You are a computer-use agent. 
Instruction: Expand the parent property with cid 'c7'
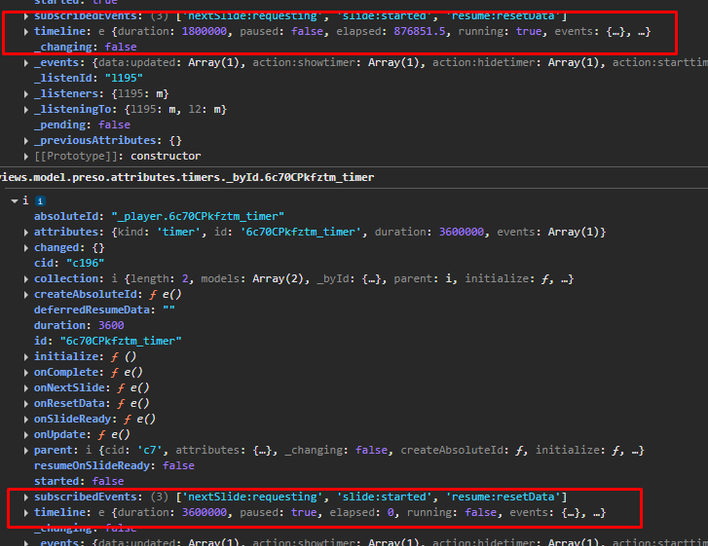26,450
